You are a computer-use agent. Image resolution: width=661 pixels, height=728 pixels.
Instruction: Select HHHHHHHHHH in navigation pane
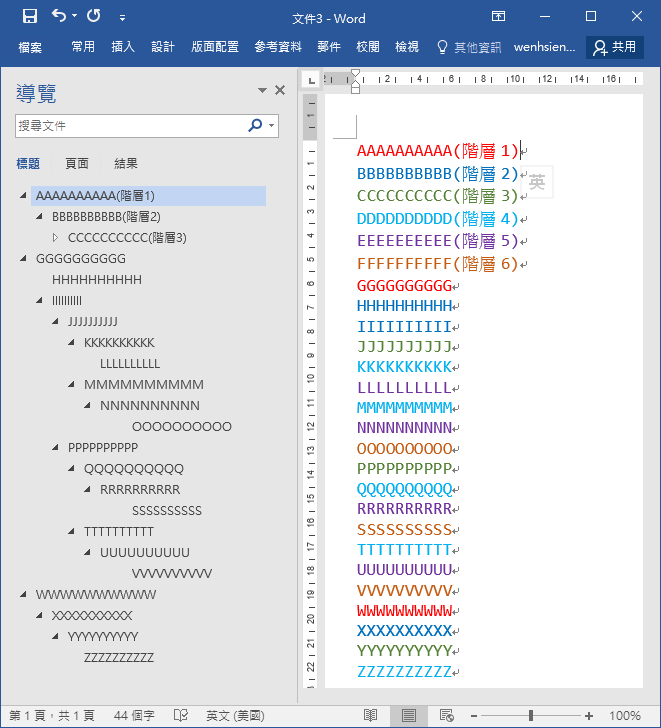[97, 280]
